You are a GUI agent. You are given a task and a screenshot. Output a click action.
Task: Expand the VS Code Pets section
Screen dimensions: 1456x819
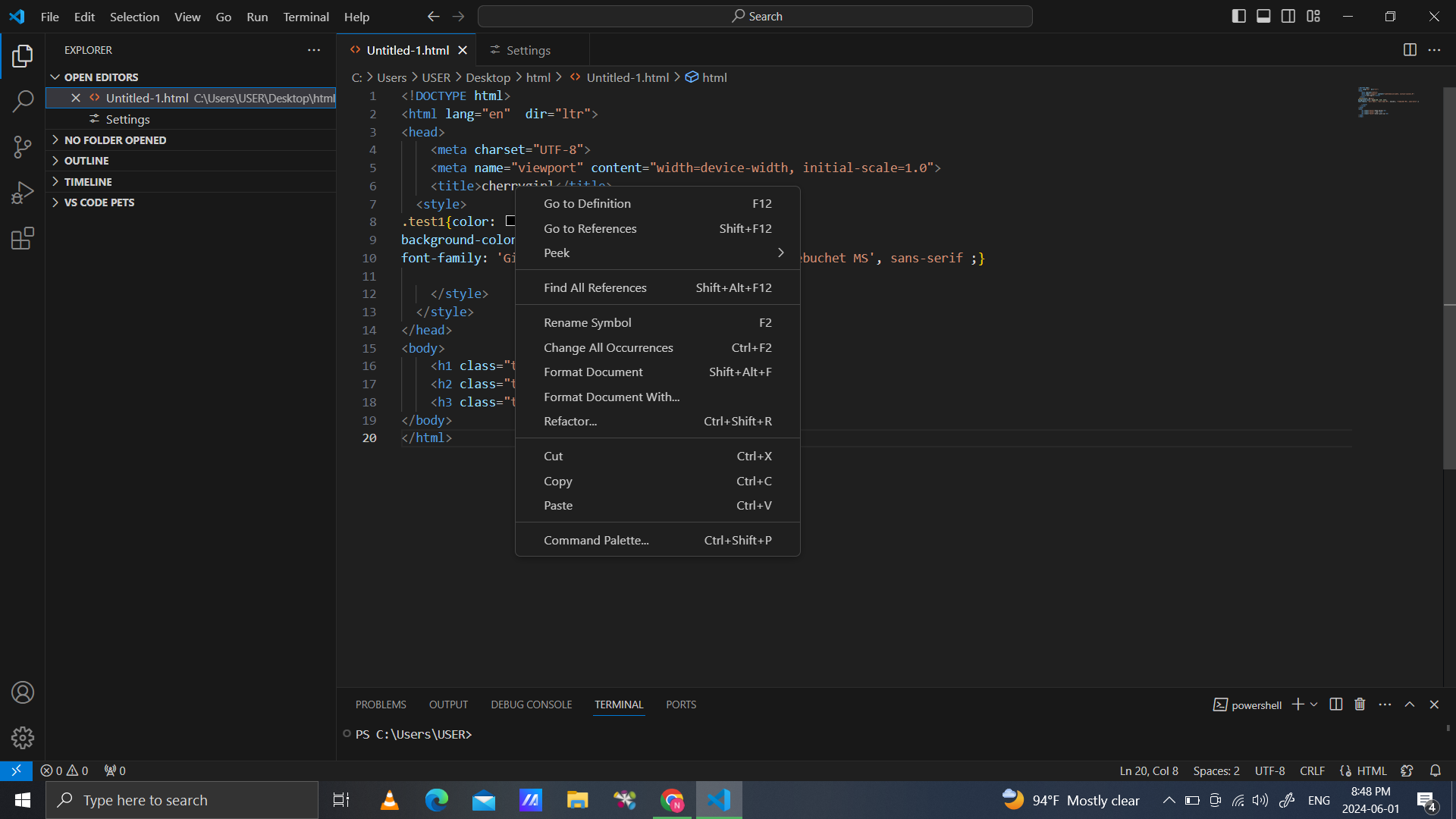click(190, 202)
